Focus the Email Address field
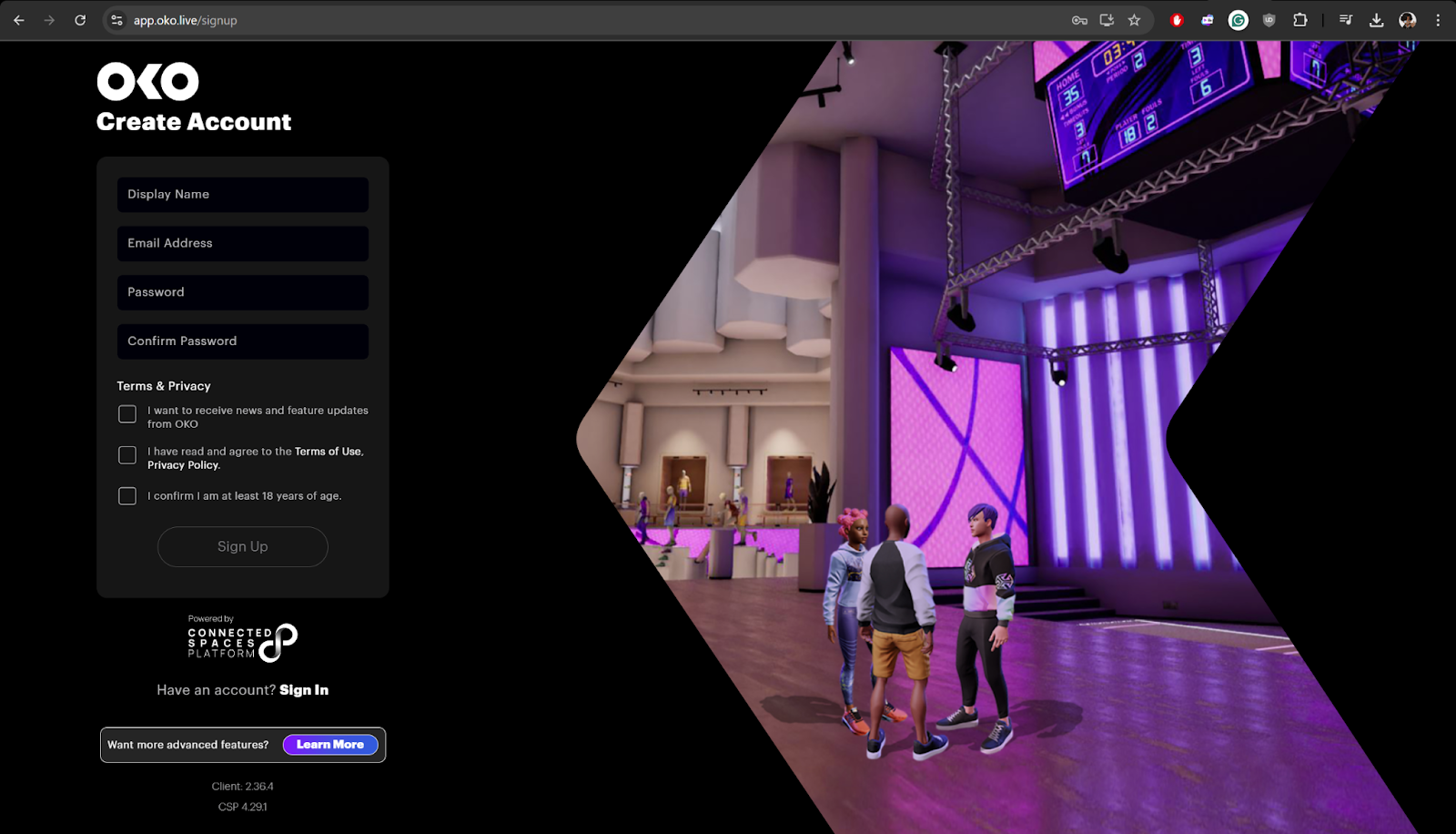The height and width of the screenshot is (834, 1456). [243, 244]
